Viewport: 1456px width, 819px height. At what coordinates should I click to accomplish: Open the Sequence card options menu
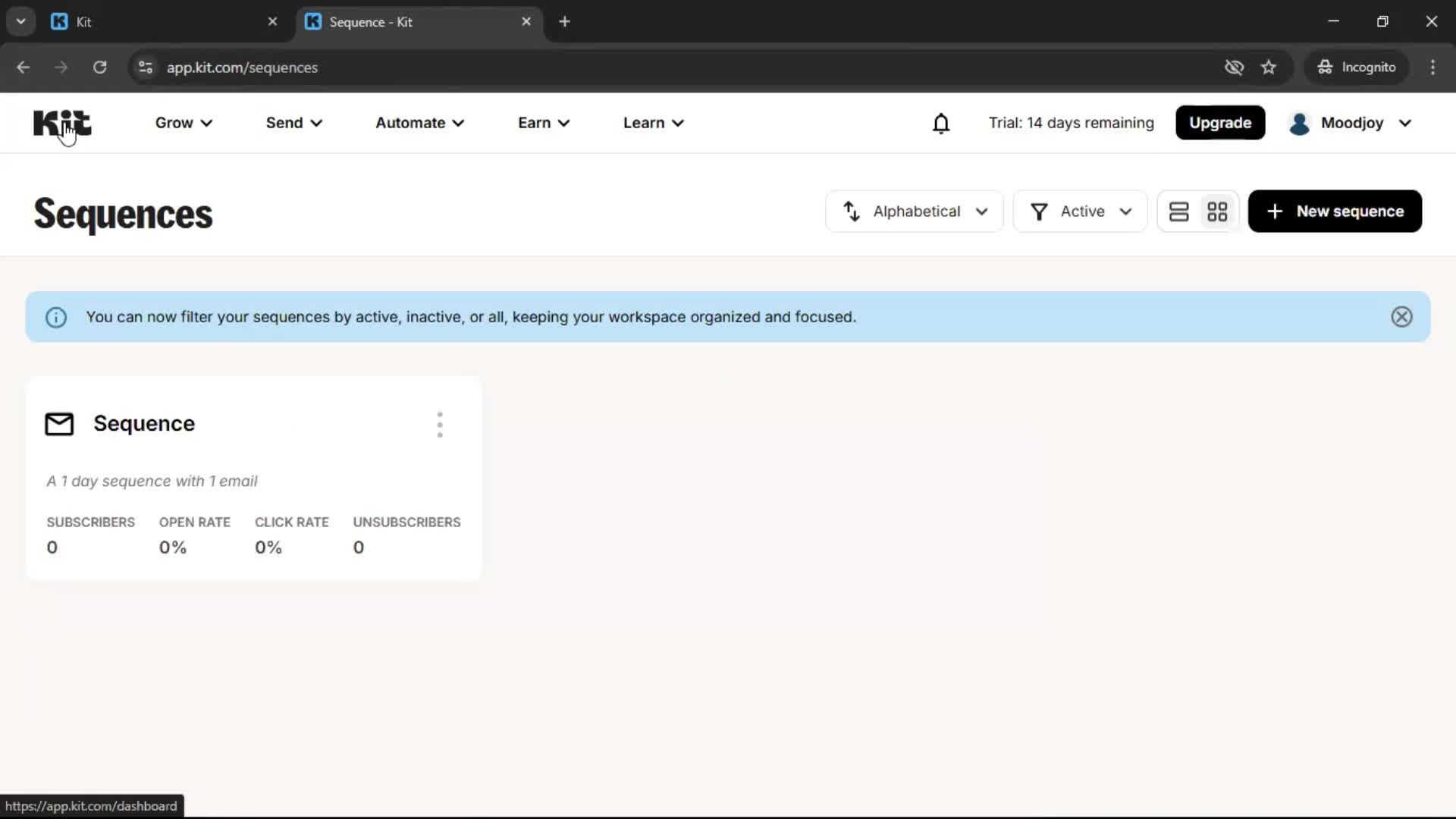(x=440, y=425)
